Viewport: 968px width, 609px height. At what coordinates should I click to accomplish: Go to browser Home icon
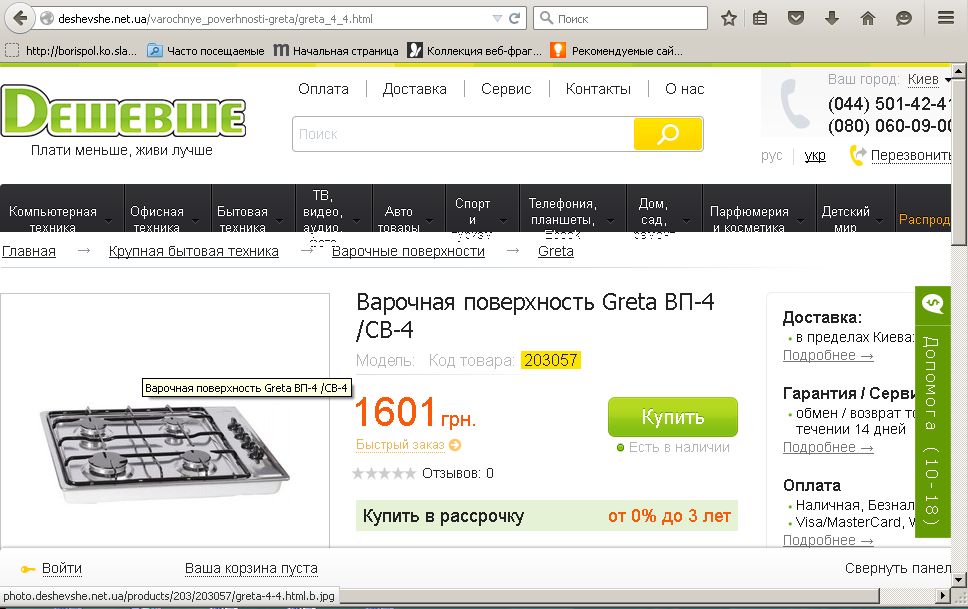(868, 19)
